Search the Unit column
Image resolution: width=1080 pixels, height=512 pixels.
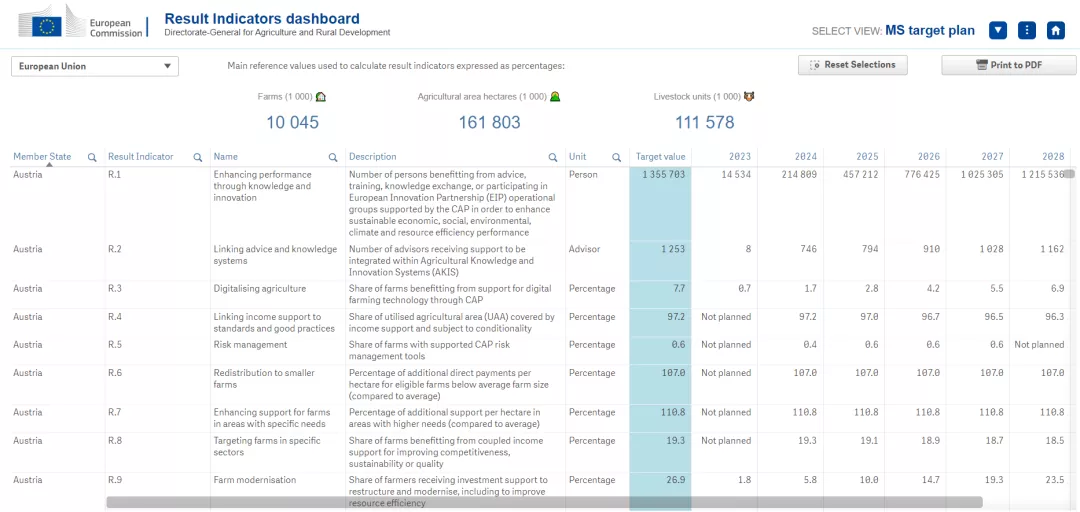(x=614, y=157)
